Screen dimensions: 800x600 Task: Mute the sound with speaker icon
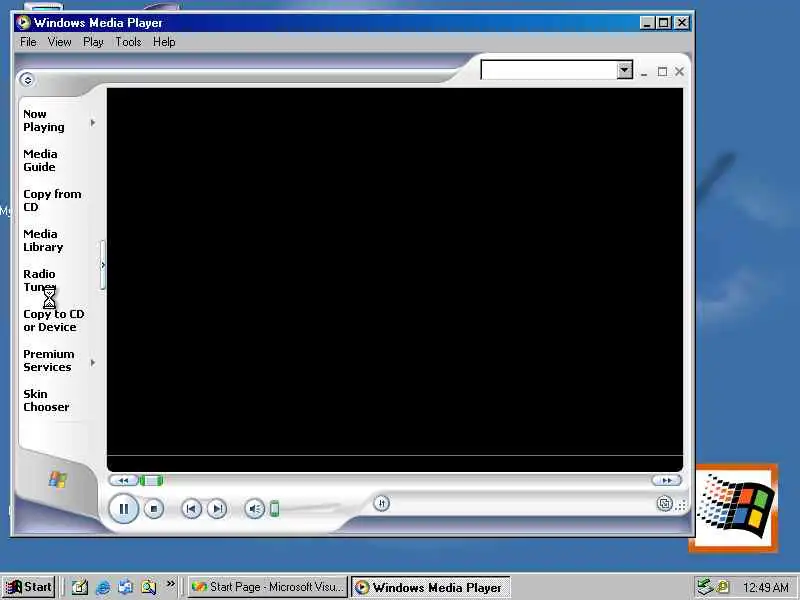tap(255, 509)
